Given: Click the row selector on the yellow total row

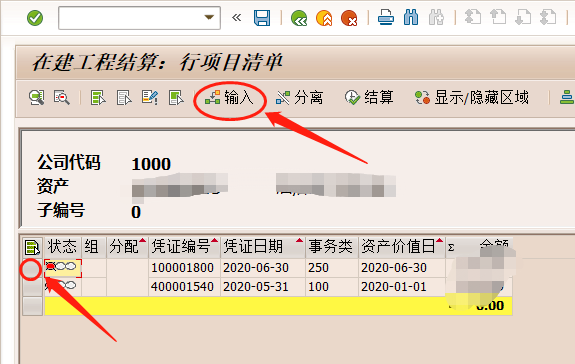Looking at the screenshot, I should [32, 306].
